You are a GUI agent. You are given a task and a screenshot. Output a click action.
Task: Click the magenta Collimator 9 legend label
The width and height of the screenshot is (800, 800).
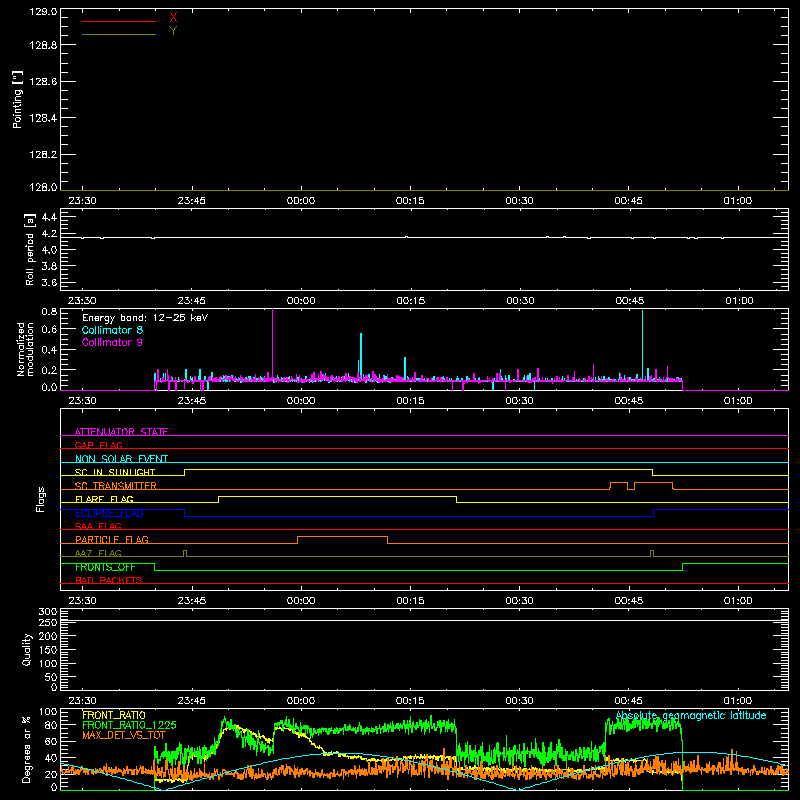[112, 342]
